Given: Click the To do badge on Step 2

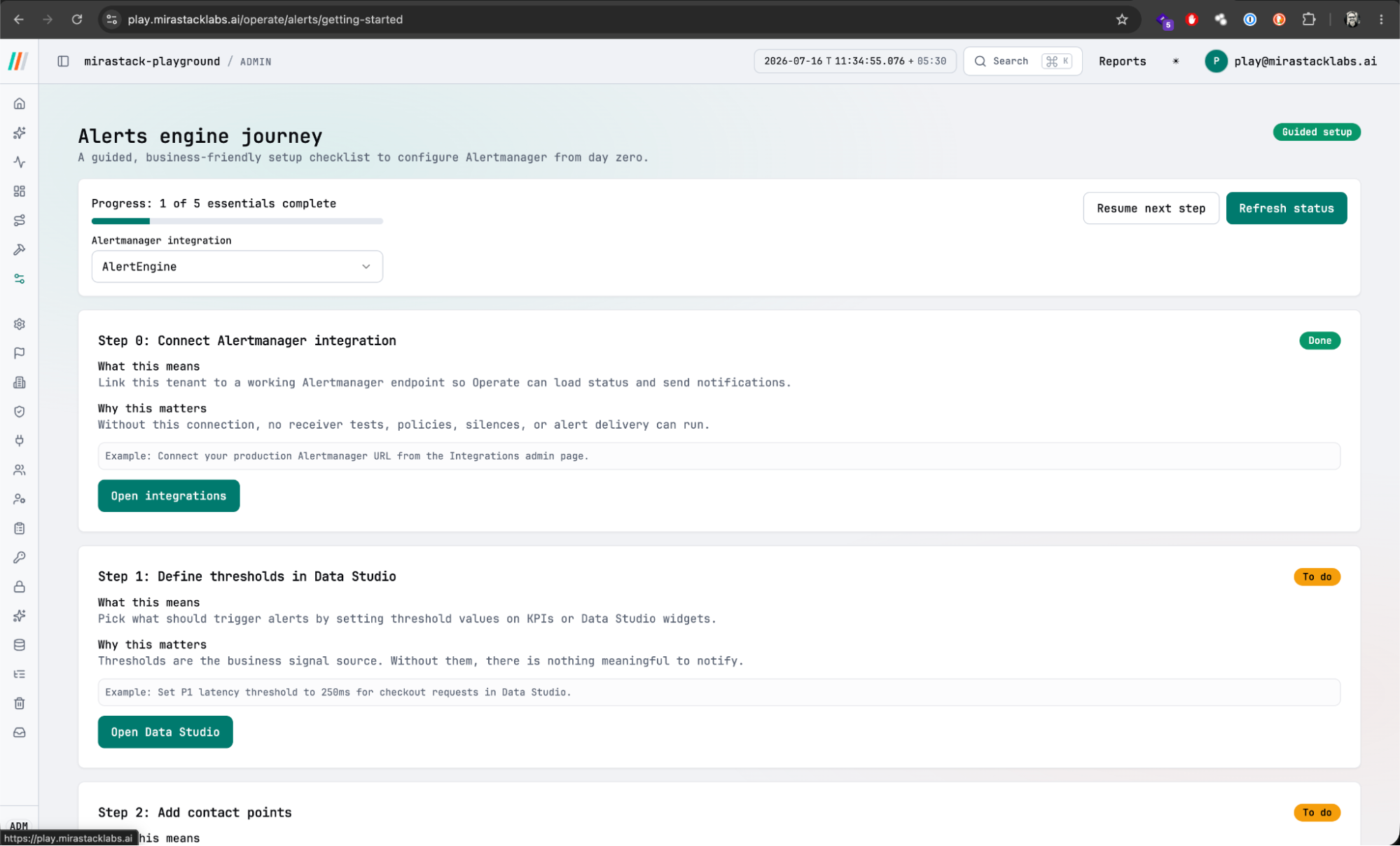Looking at the screenshot, I should point(1317,813).
